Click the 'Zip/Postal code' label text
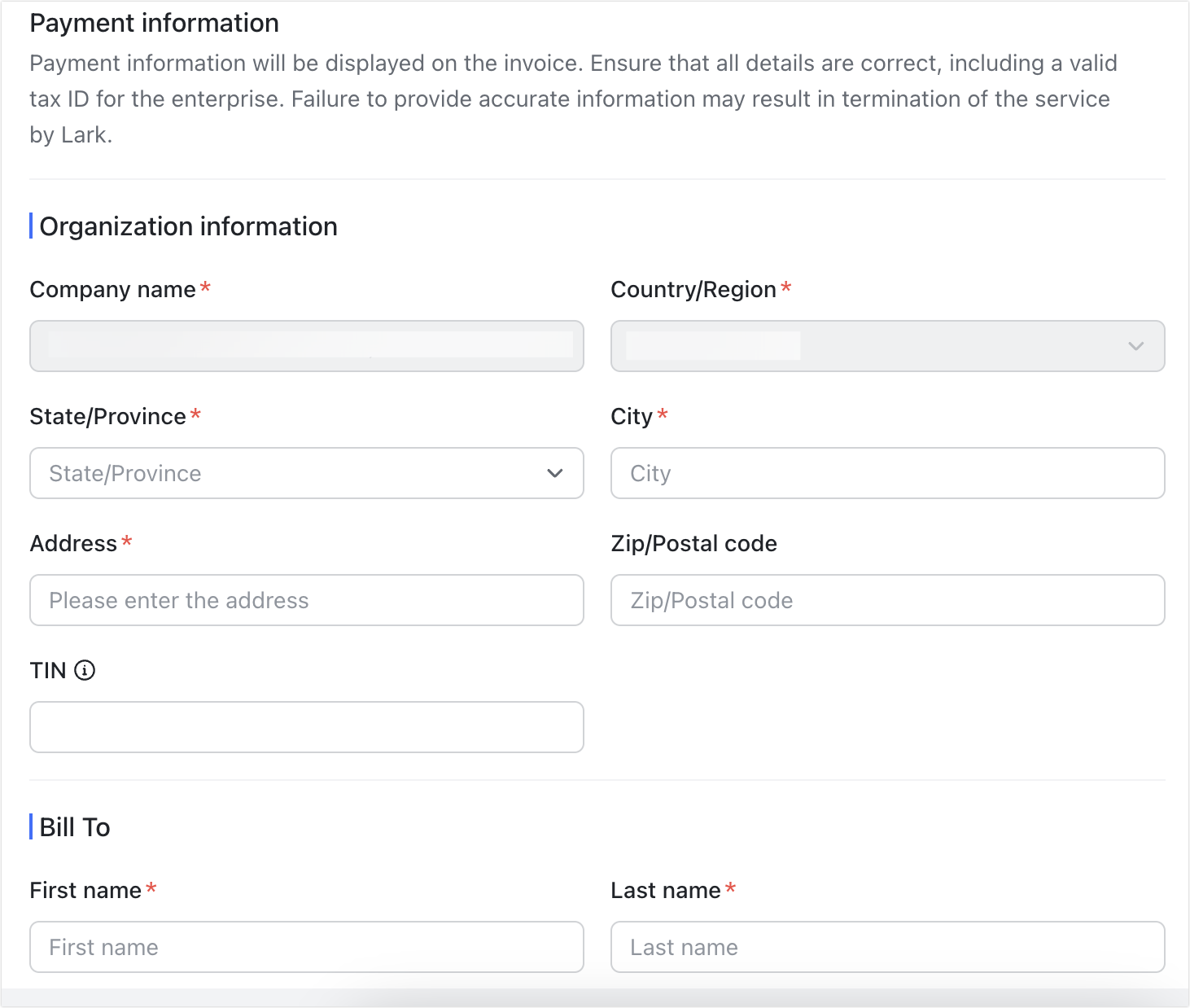 pos(693,544)
